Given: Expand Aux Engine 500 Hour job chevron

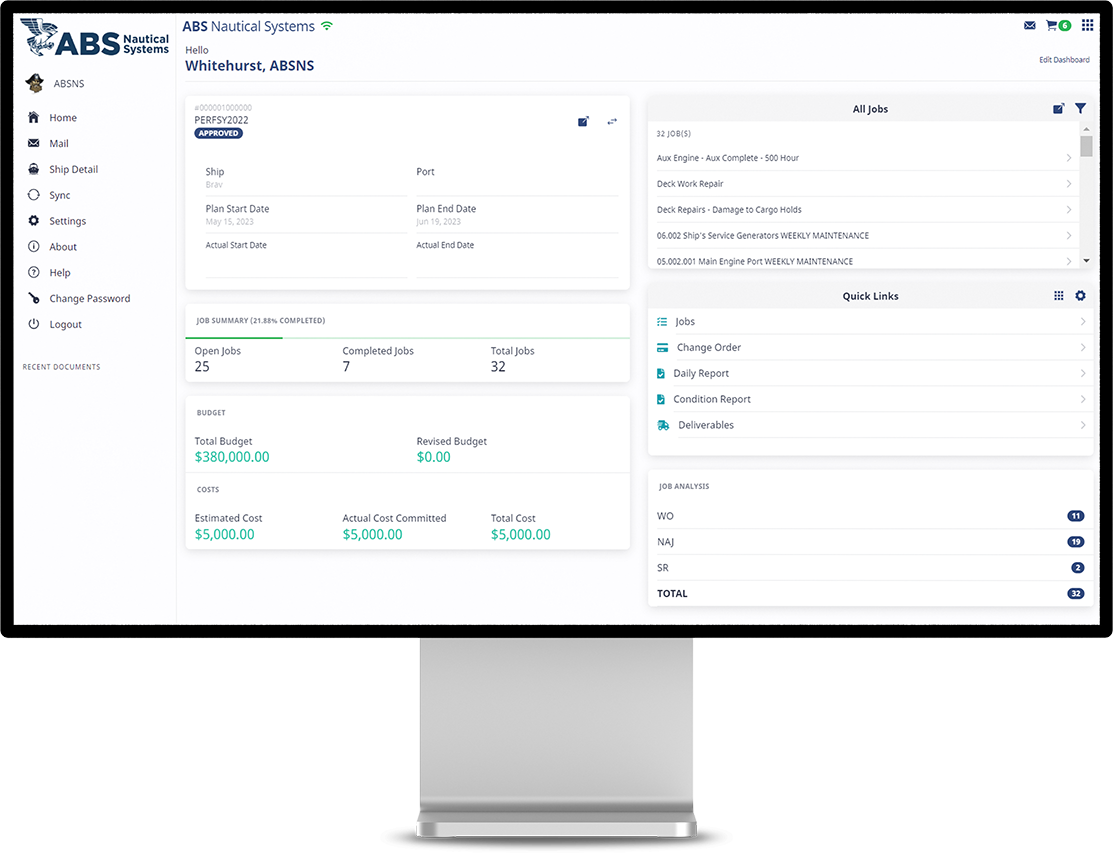Looking at the screenshot, I should click(1068, 158).
